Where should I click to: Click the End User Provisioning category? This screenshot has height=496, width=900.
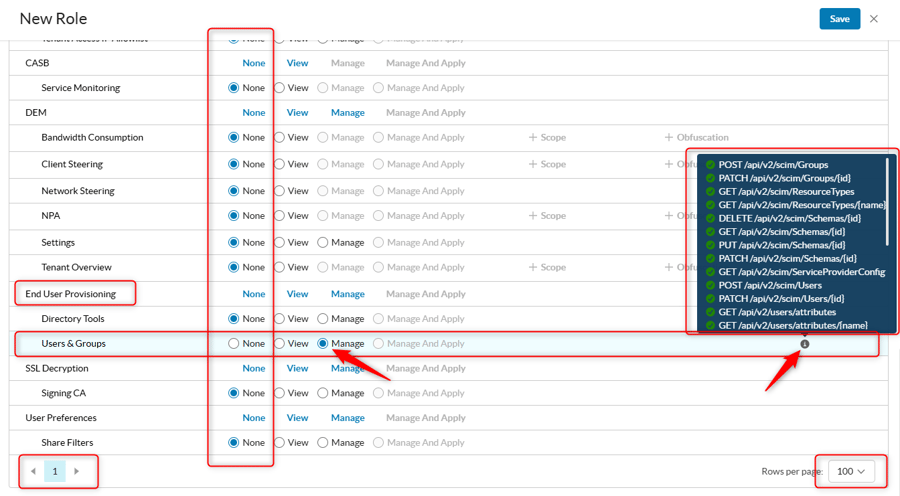point(70,294)
